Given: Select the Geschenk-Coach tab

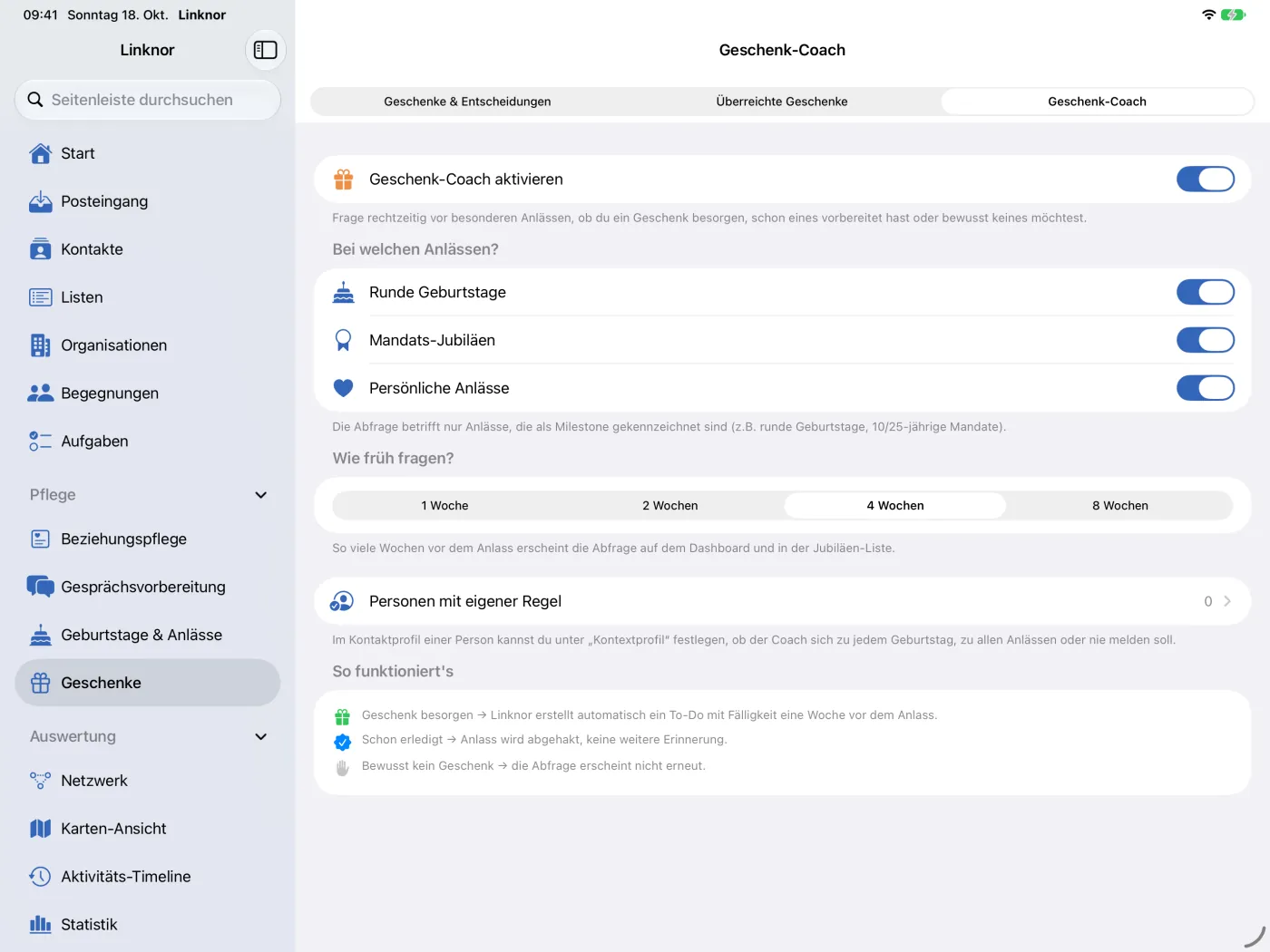Looking at the screenshot, I should coord(1097,102).
